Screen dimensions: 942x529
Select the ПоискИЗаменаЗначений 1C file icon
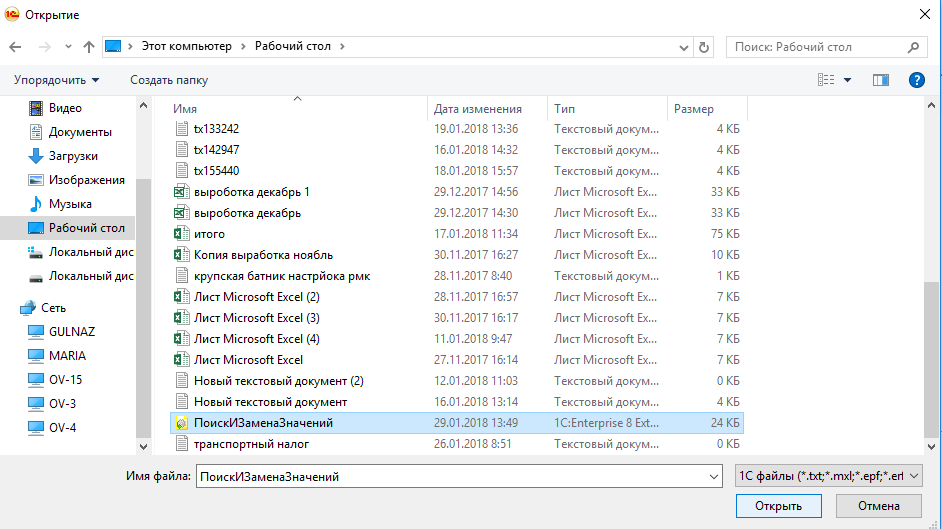[181, 423]
